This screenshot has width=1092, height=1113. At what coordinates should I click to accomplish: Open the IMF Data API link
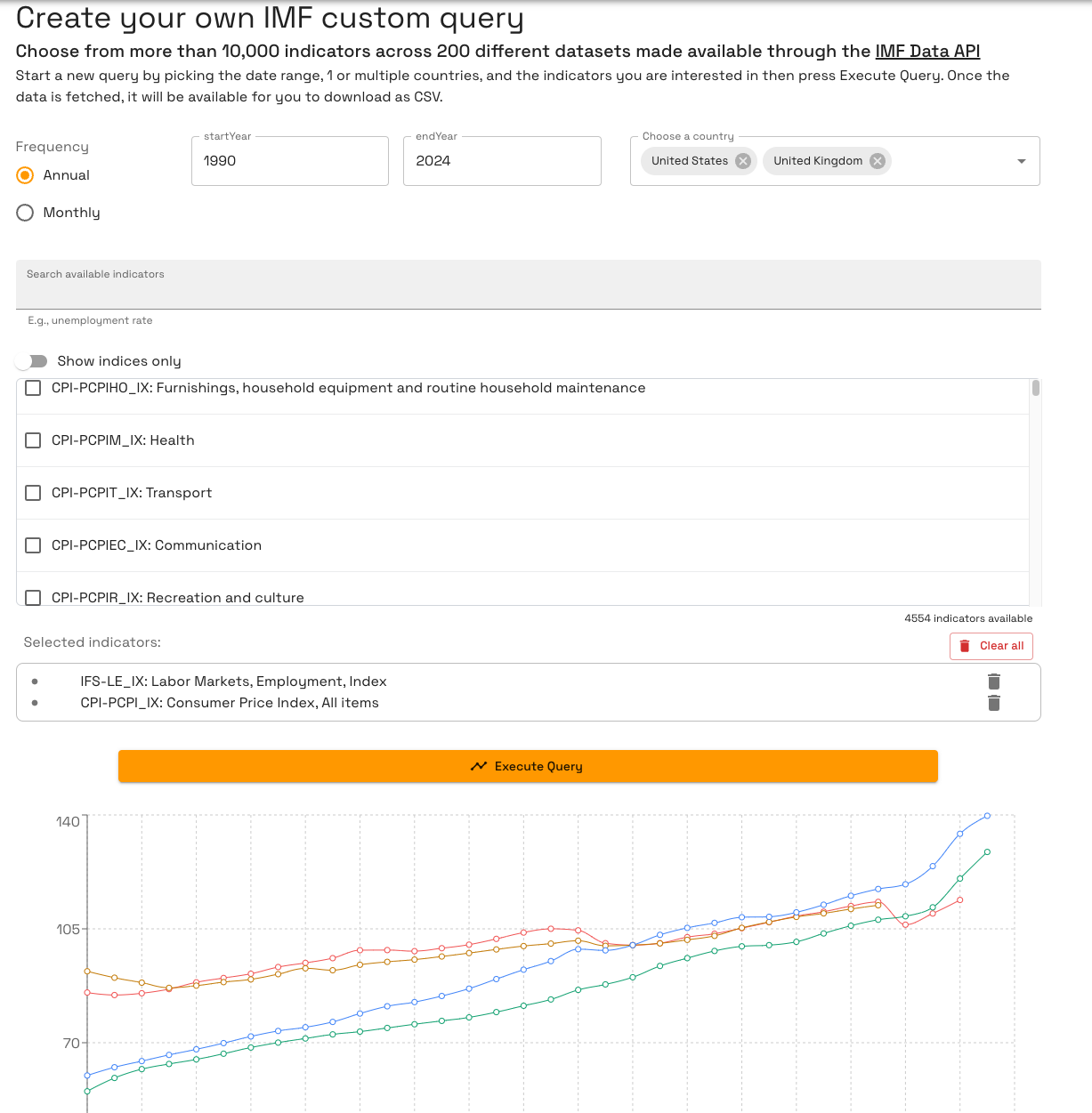[x=927, y=52]
